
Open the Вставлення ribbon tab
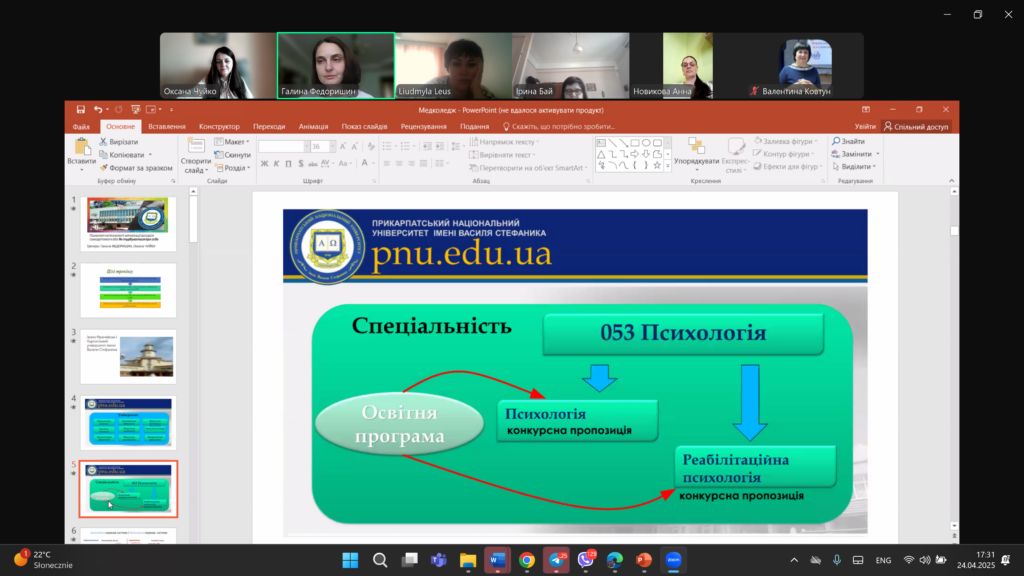(x=167, y=127)
